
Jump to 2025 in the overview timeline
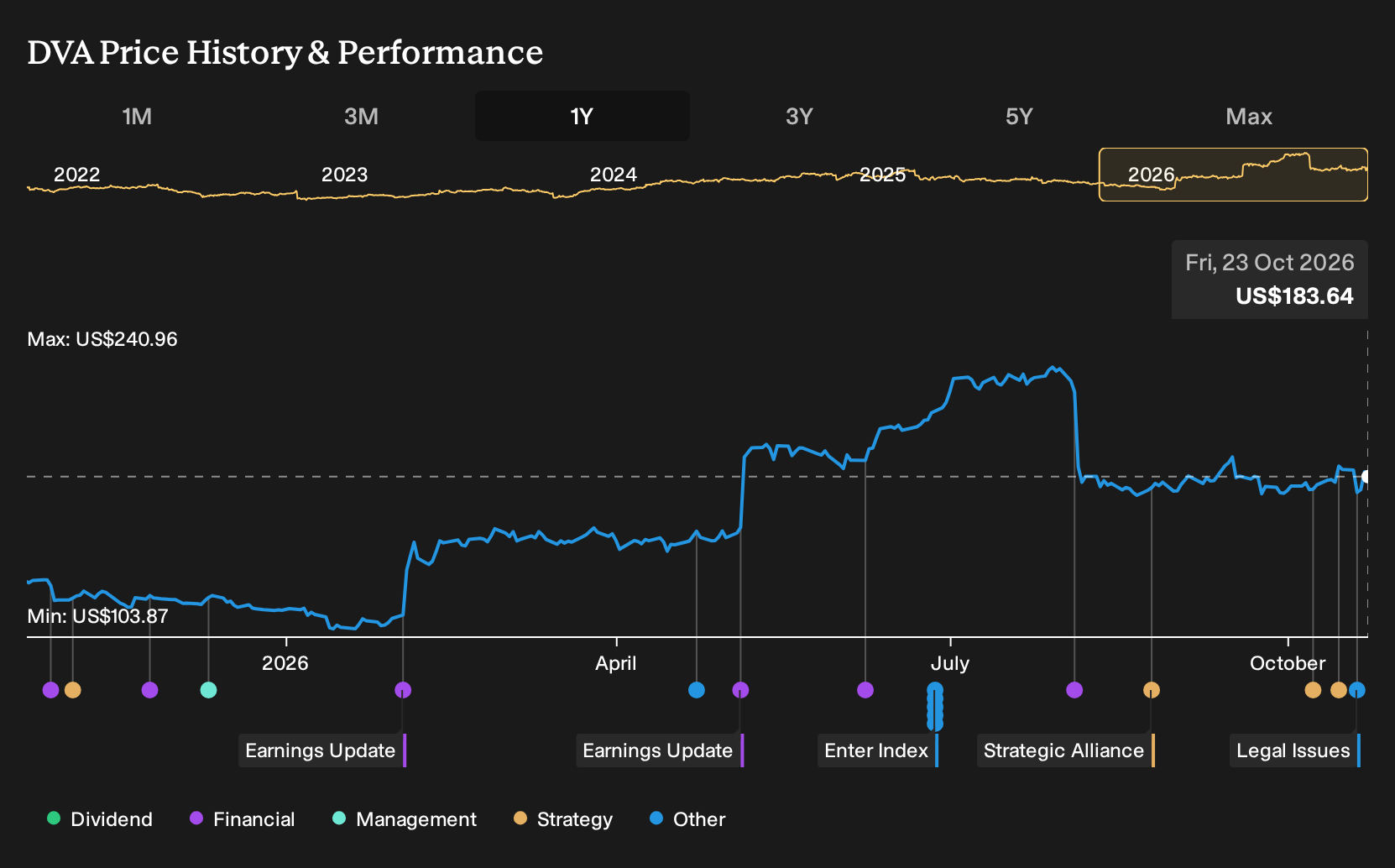[883, 175]
